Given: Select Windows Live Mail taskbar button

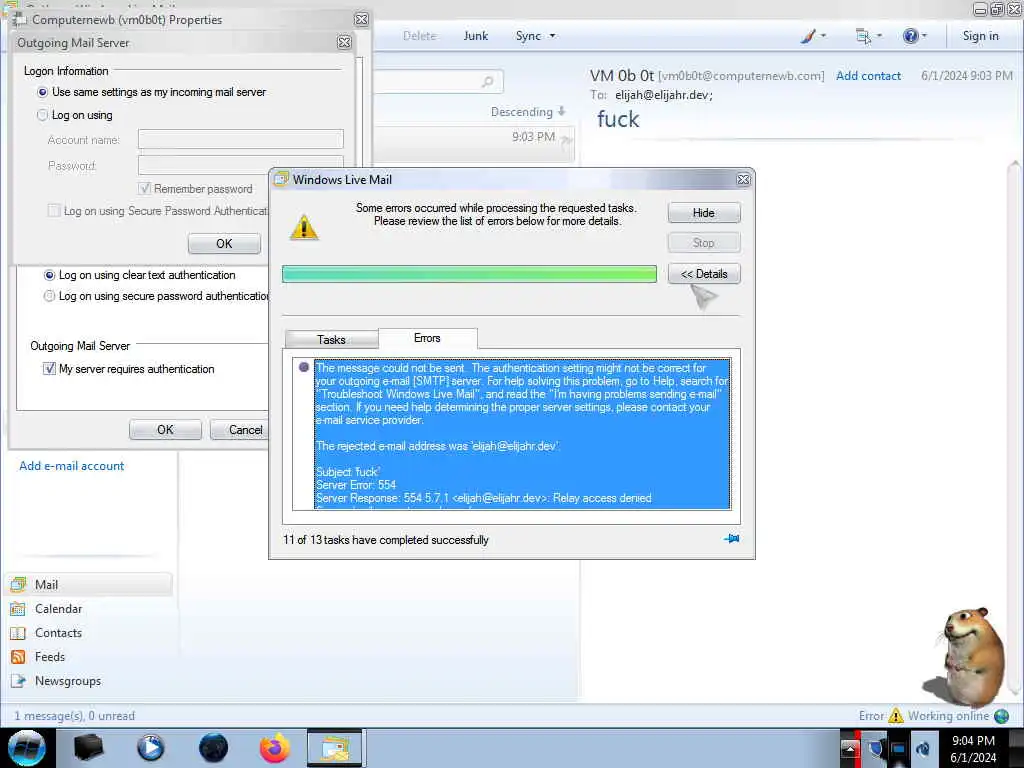Looking at the screenshot, I should (334, 748).
